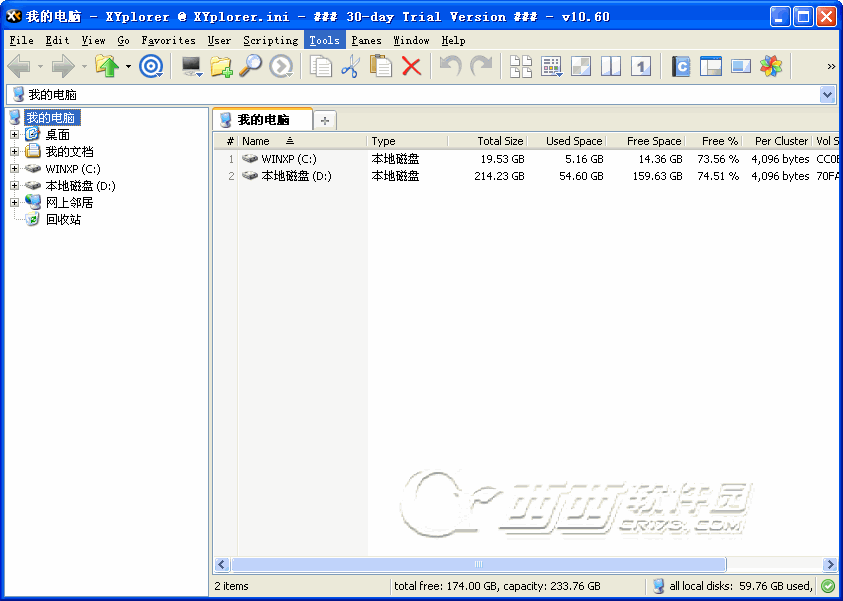Open Find Files magnifier icon
The width and height of the screenshot is (843, 601).
(x=251, y=67)
